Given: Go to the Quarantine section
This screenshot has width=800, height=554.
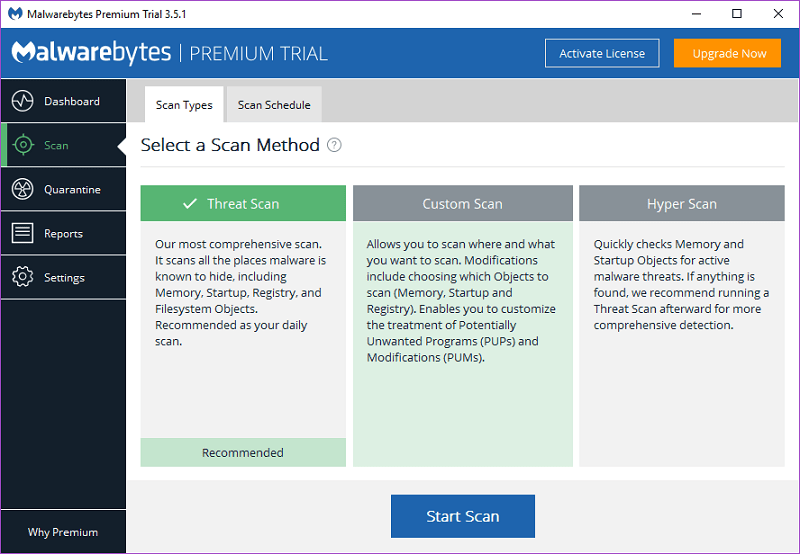Looking at the screenshot, I should [63, 189].
